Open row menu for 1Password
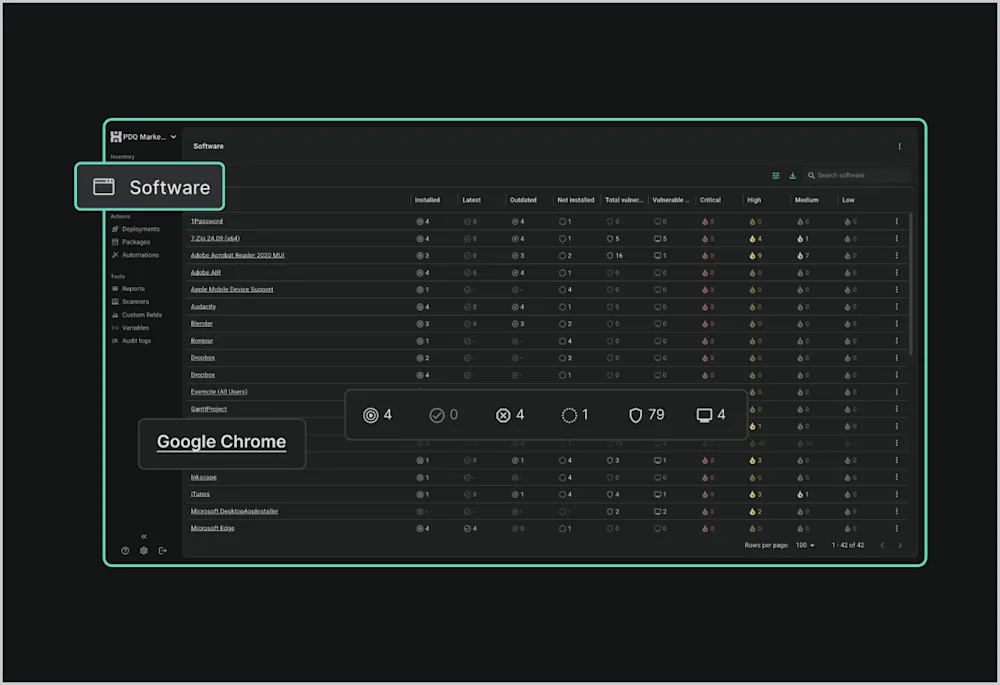The height and width of the screenshot is (685, 1000). [x=896, y=221]
